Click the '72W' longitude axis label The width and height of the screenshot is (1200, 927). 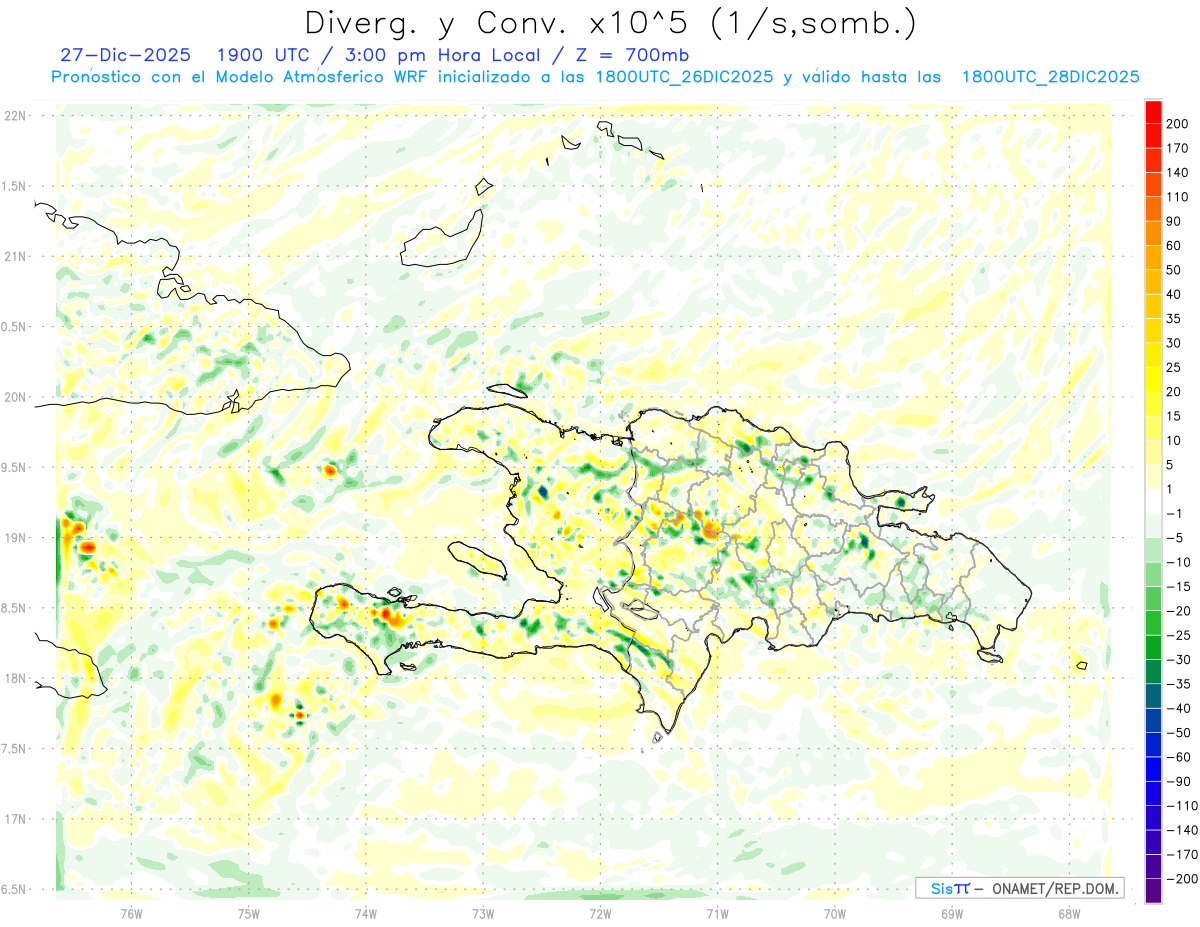pos(600,914)
